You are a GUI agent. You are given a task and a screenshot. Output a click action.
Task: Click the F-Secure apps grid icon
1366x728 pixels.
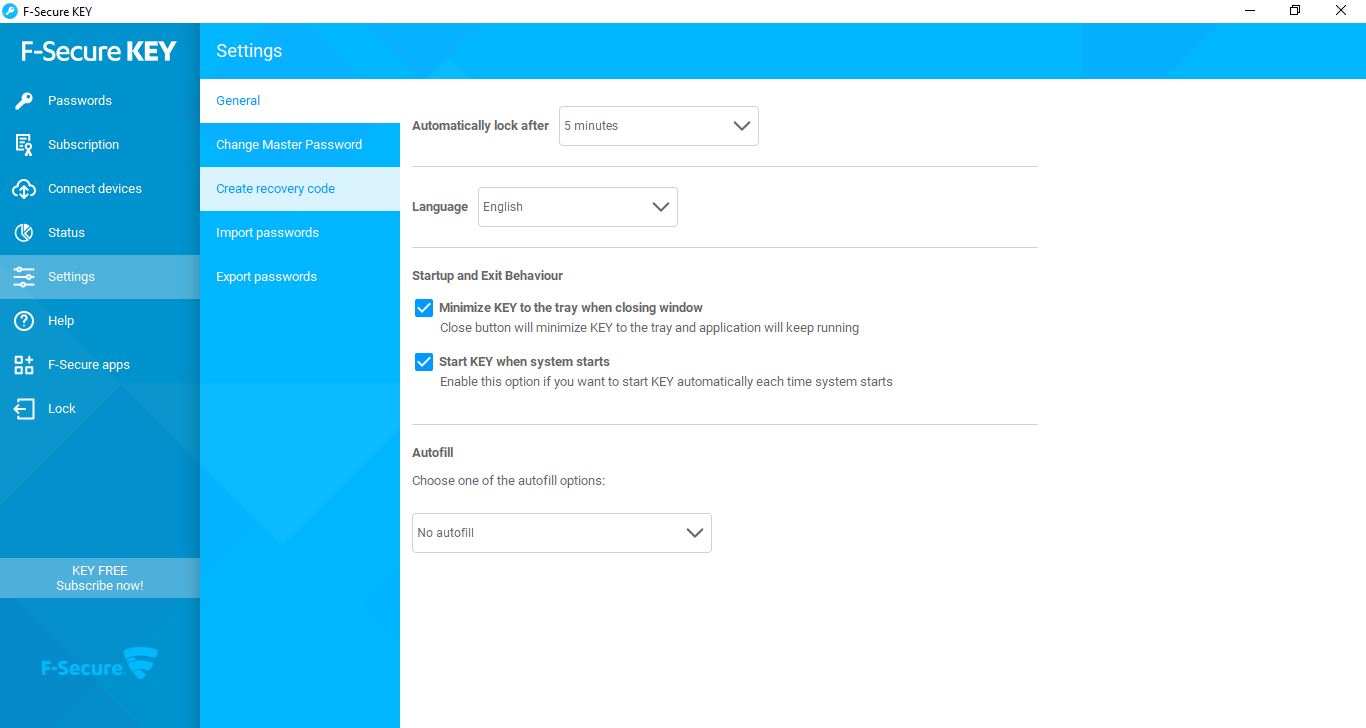point(24,364)
